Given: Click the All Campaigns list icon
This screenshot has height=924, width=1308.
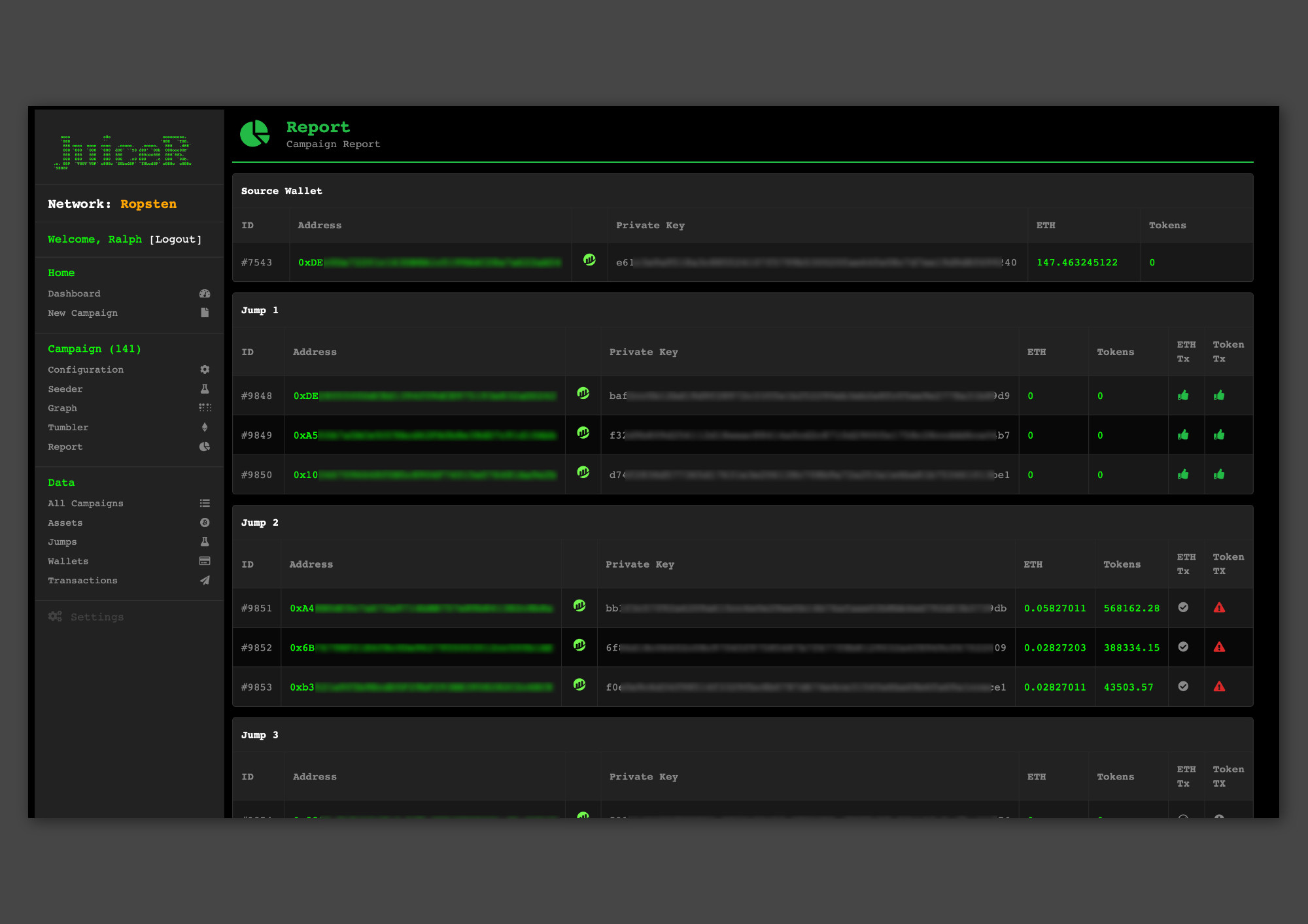Looking at the screenshot, I should [205, 503].
